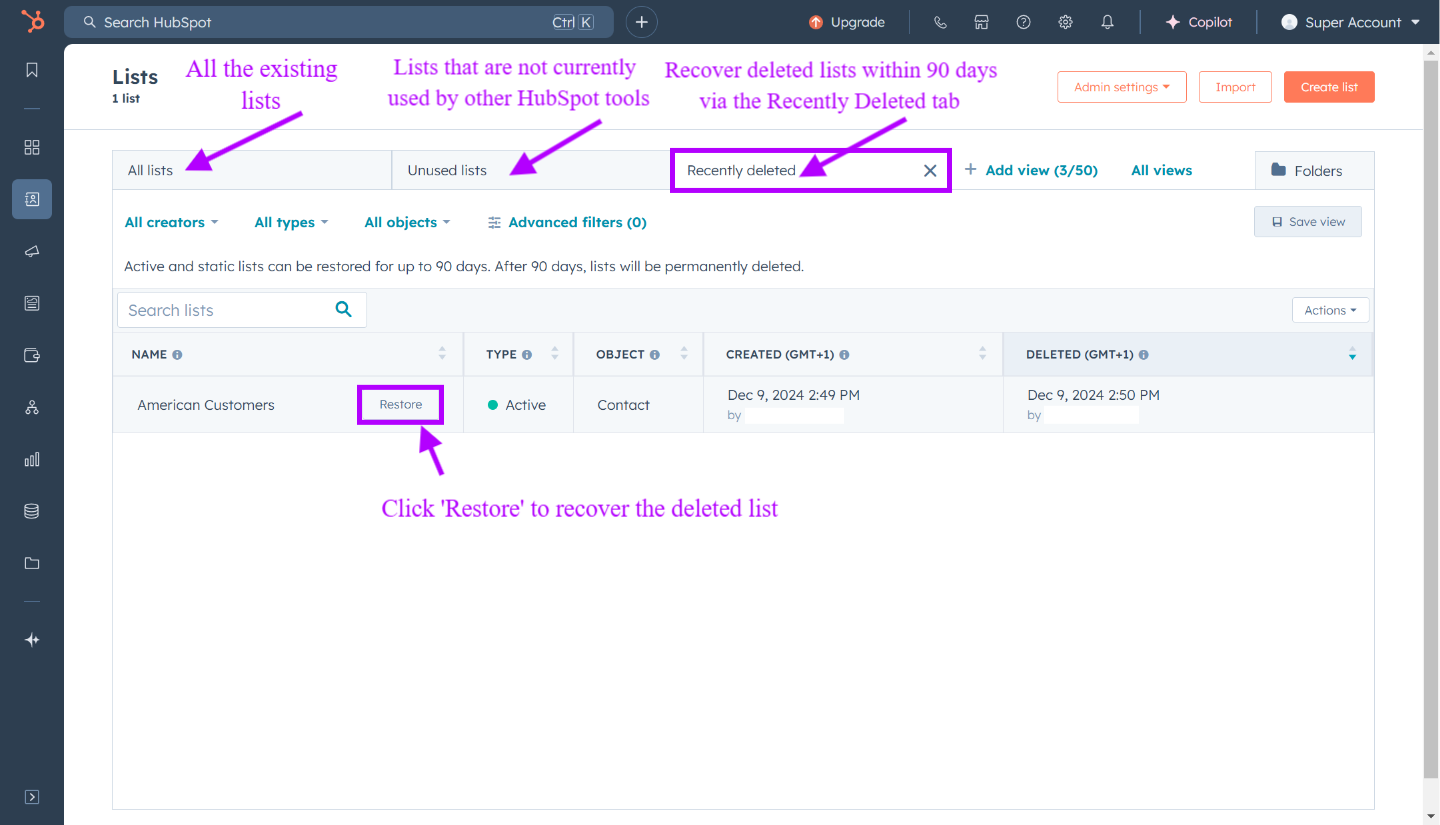Expand the All creators filter
Image resolution: width=1440 pixels, height=825 pixels.
pos(171,222)
